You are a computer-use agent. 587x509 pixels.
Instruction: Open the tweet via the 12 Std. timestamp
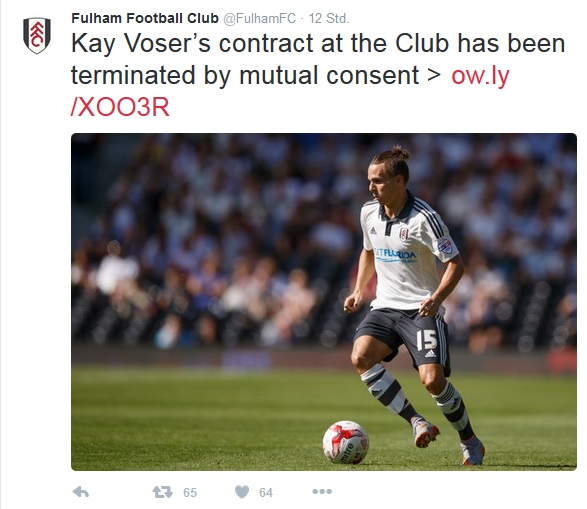pyautogui.click(x=329, y=18)
